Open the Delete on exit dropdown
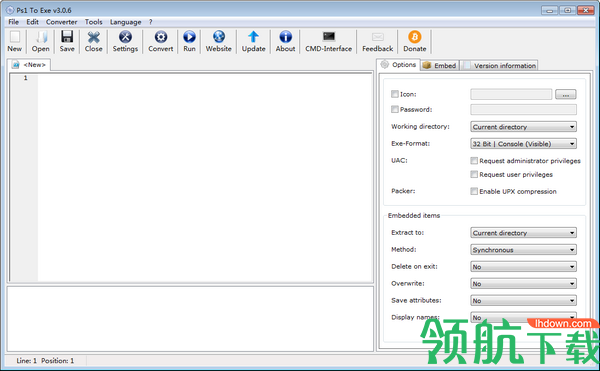The image size is (600, 371). tap(523, 267)
